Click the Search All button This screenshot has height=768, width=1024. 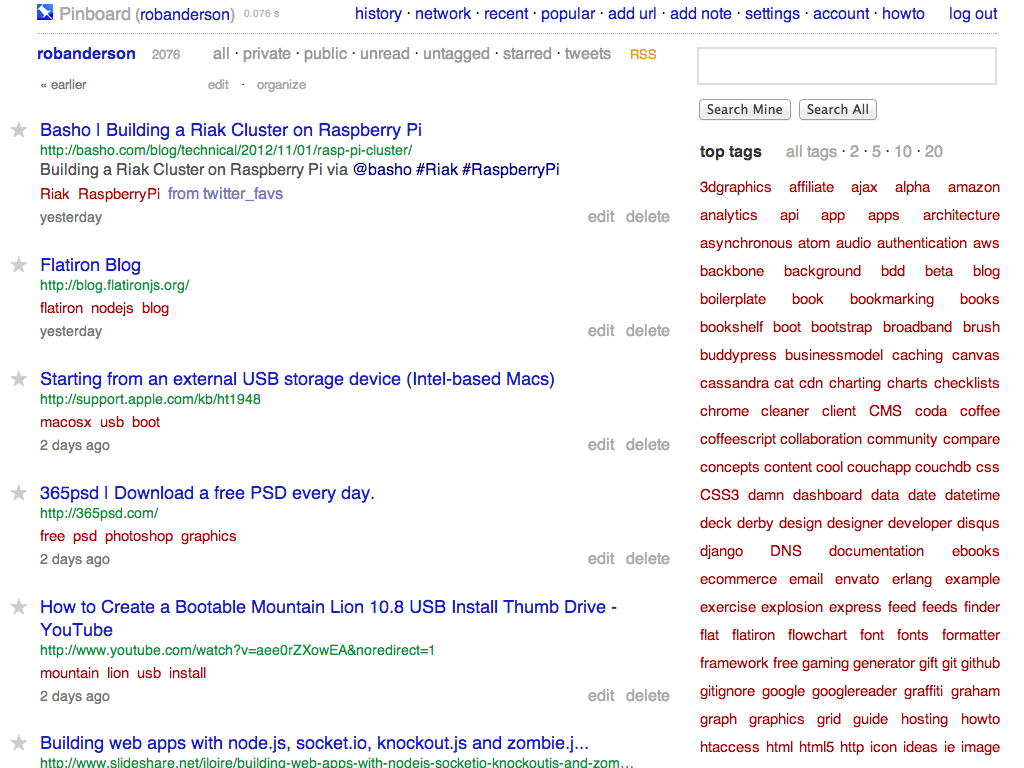pyautogui.click(x=837, y=109)
